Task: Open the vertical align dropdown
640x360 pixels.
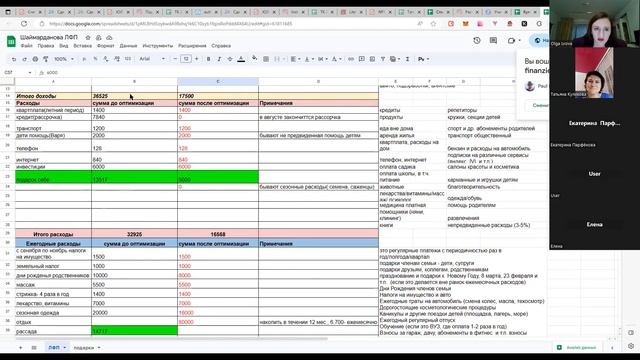Action: tap(309, 59)
